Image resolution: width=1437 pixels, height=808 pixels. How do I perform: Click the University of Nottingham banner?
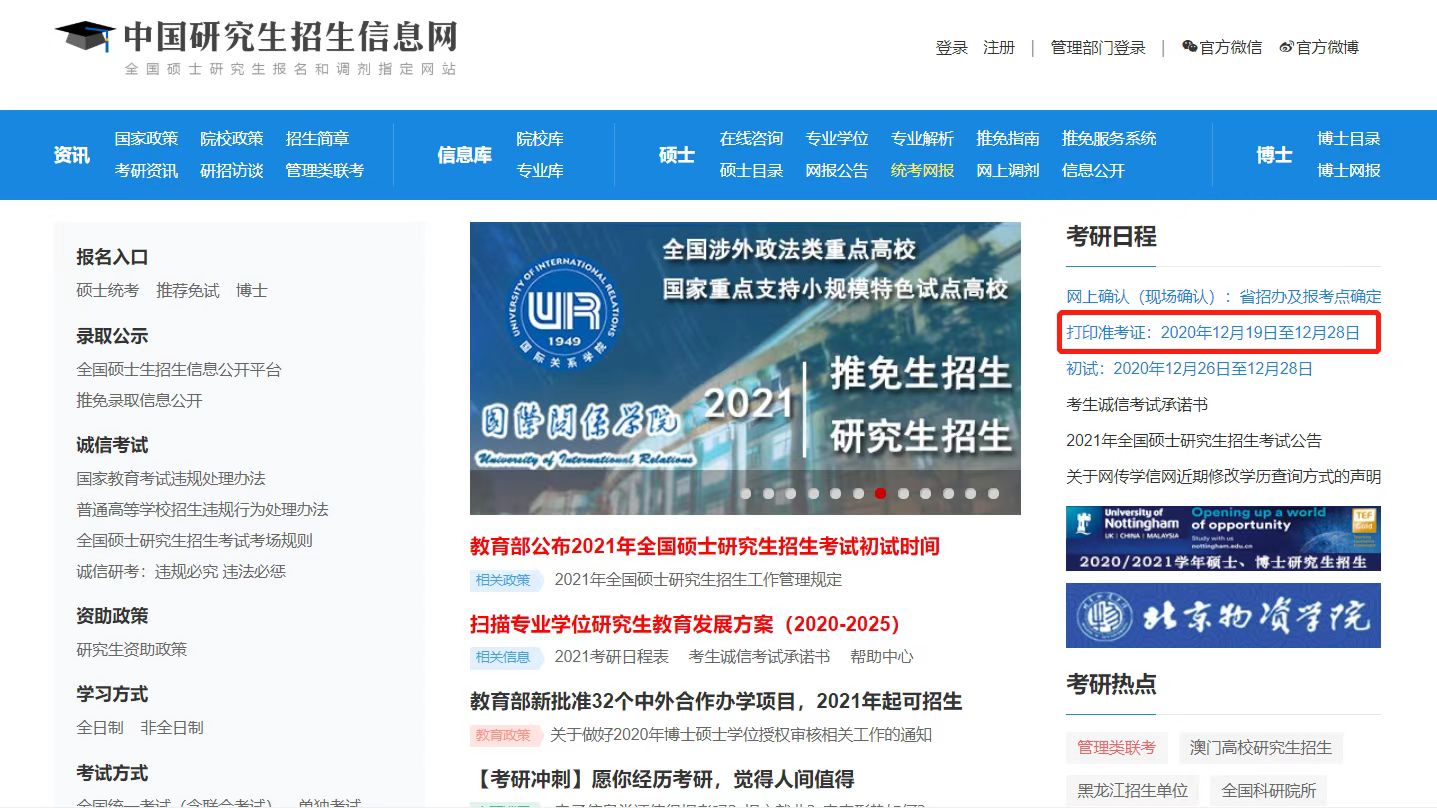(1223, 538)
